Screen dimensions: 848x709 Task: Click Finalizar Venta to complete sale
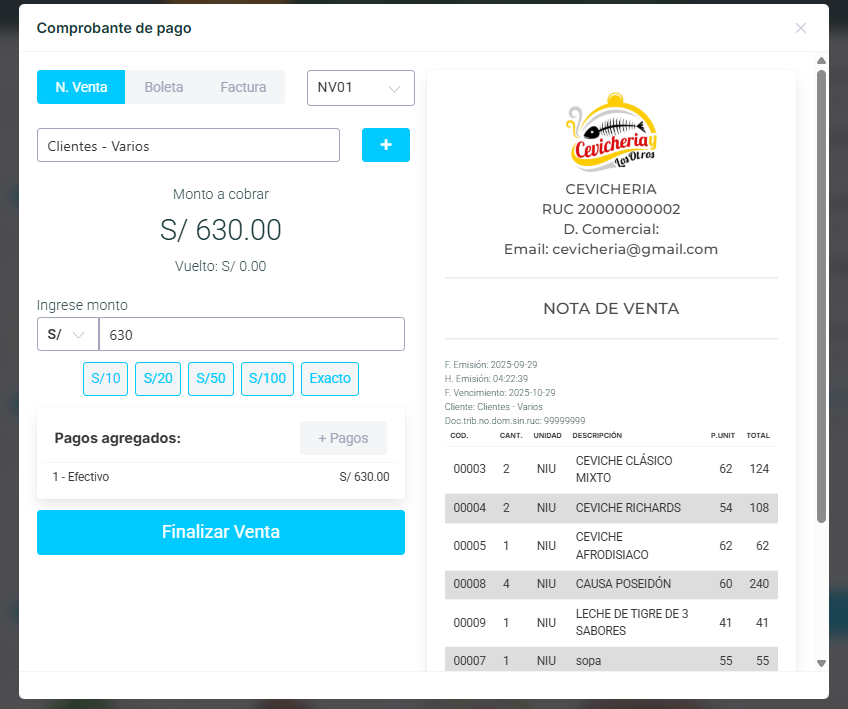pos(221,532)
